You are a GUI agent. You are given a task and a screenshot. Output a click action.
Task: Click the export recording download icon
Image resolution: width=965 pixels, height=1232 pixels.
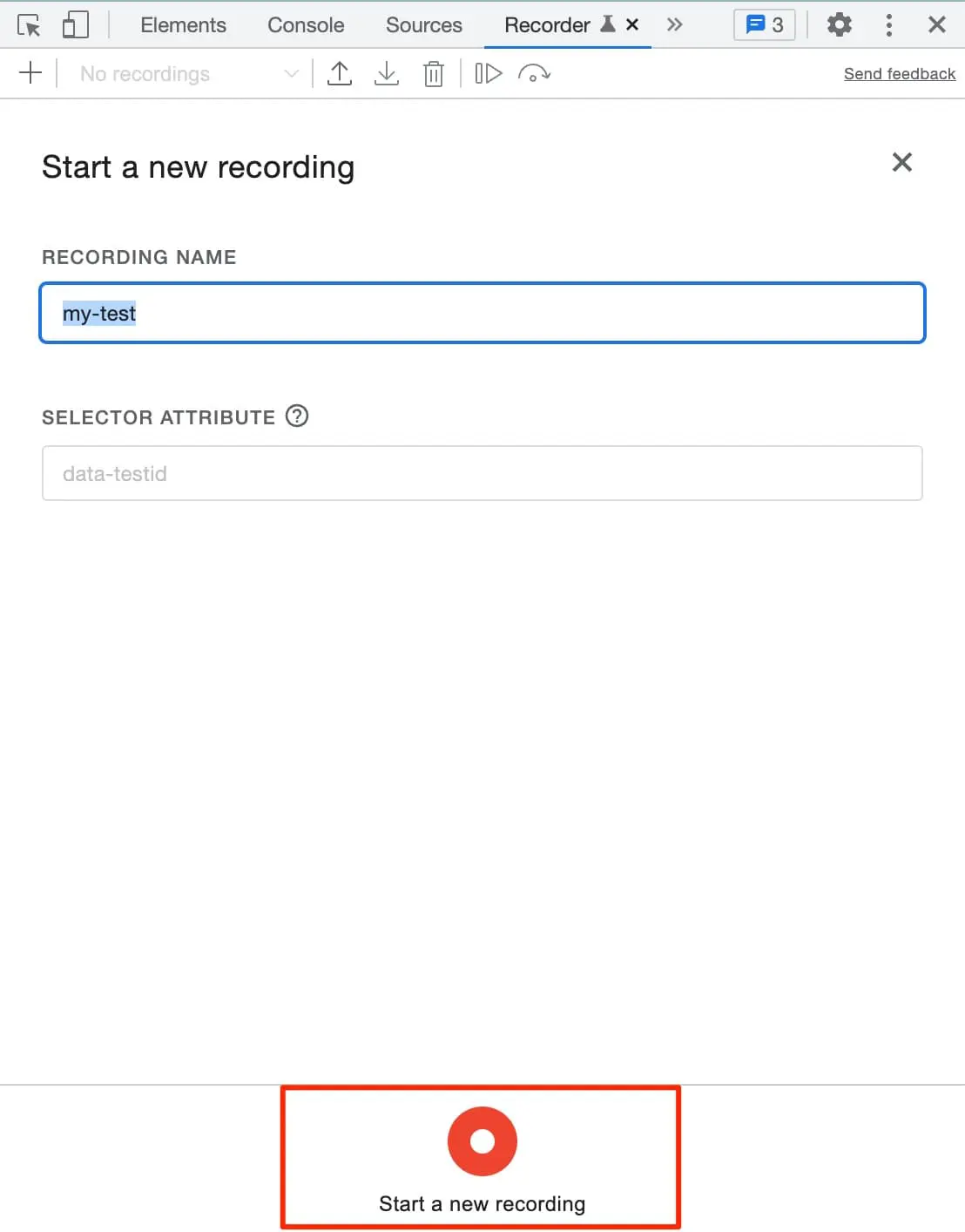pyautogui.click(x=386, y=74)
